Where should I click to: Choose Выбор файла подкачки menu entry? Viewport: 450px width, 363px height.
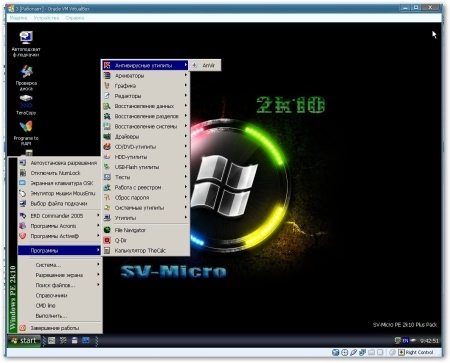click(x=59, y=203)
